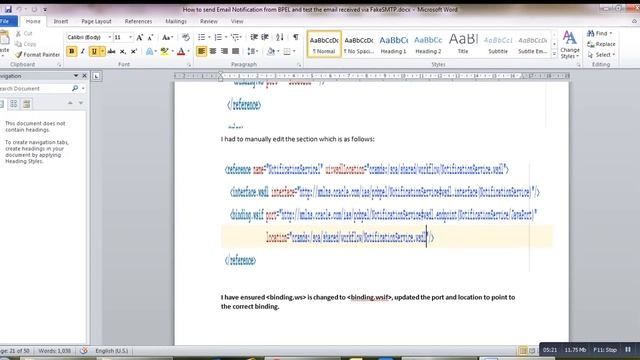
Task: Toggle Justify alignment
Action: pyautogui.click(x=236, y=51)
